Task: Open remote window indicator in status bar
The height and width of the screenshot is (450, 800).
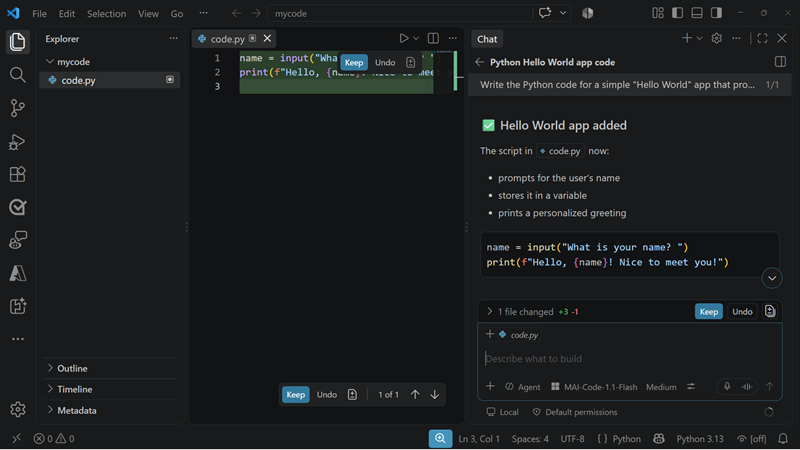Action: click(x=16, y=438)
